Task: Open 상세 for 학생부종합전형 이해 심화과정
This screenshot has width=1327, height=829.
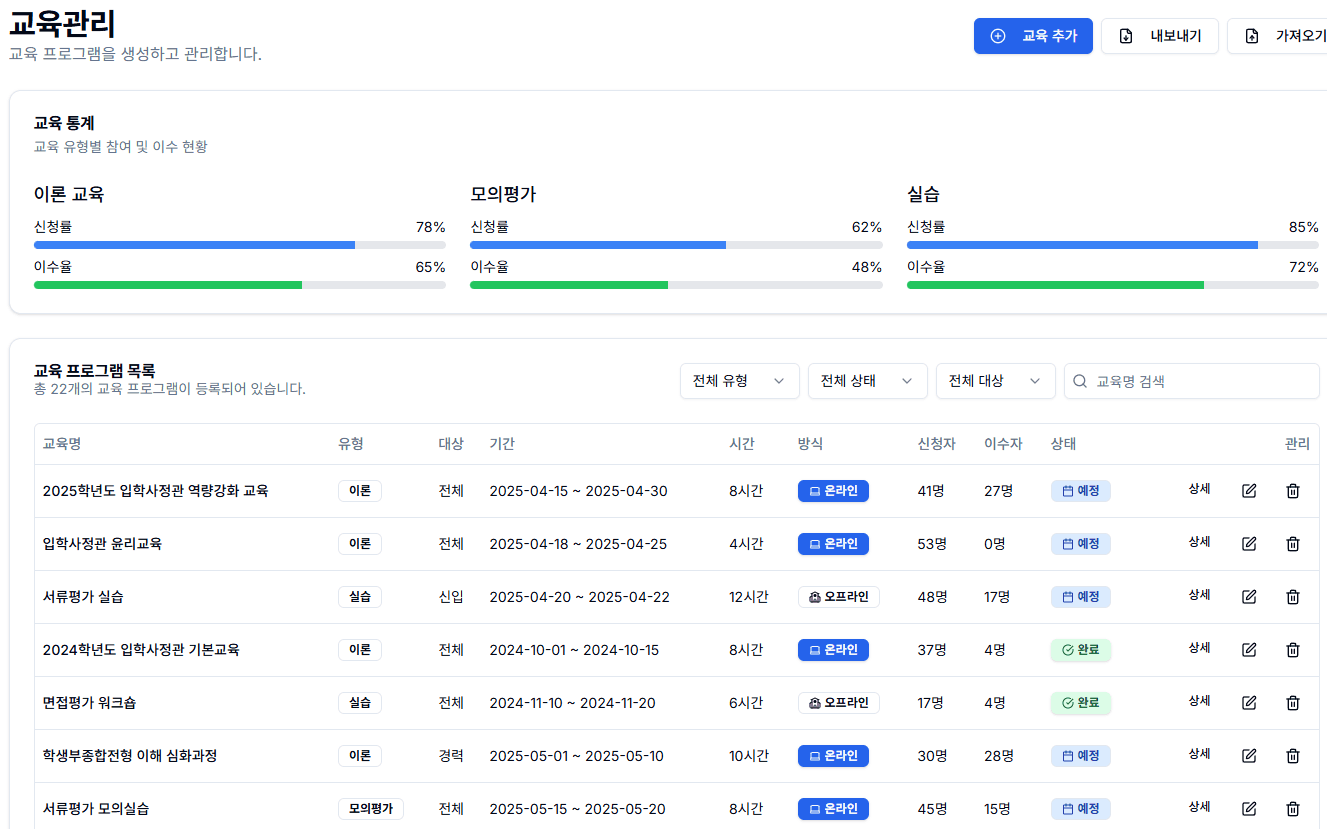Action: (x=1200, y=754)
